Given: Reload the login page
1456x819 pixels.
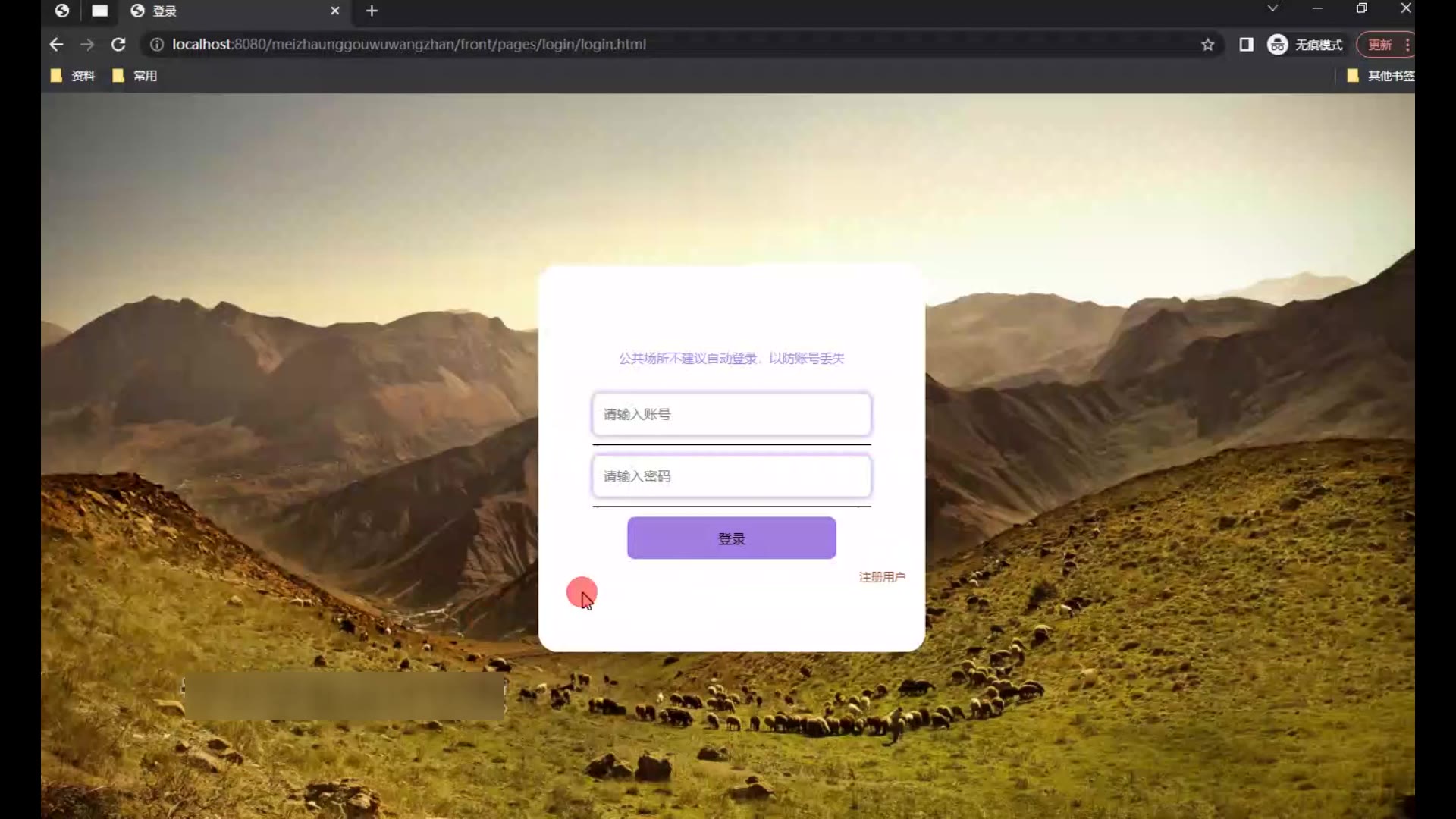Looking at the screenshot, I should pos(118,45).
